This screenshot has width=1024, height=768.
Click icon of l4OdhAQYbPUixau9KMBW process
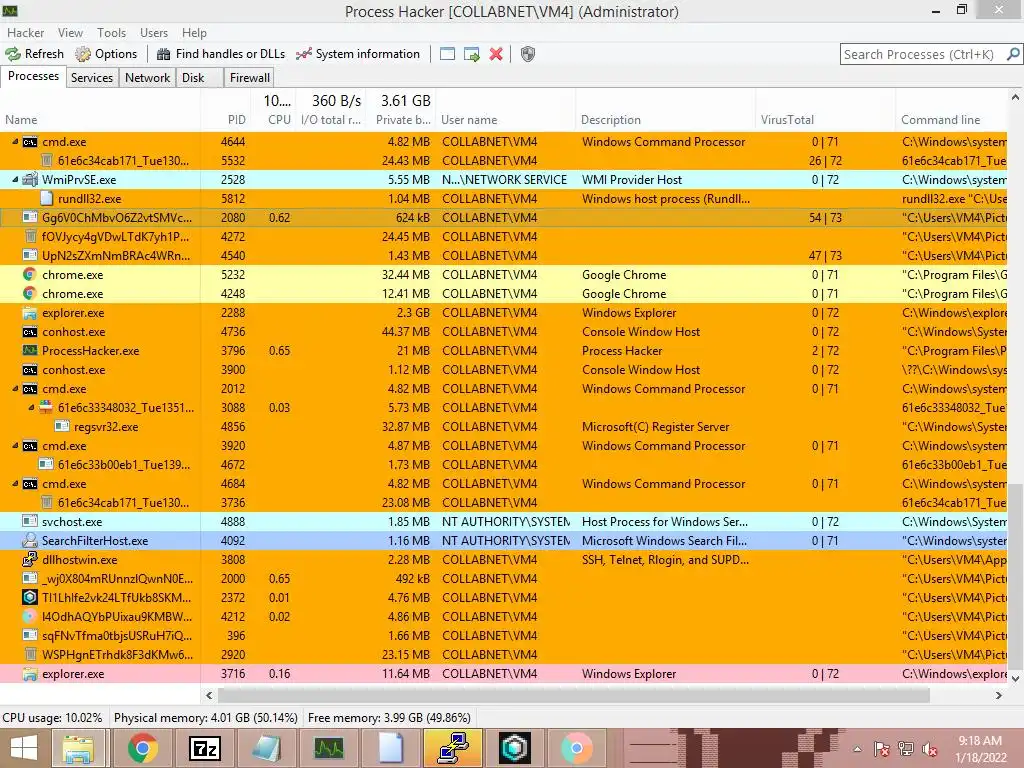click(29, 616)
